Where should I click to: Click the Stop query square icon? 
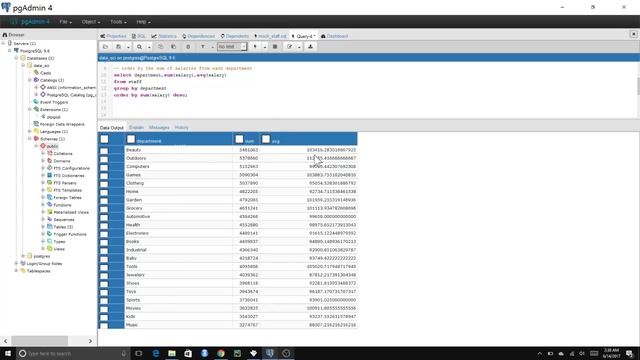coord(275,47)
